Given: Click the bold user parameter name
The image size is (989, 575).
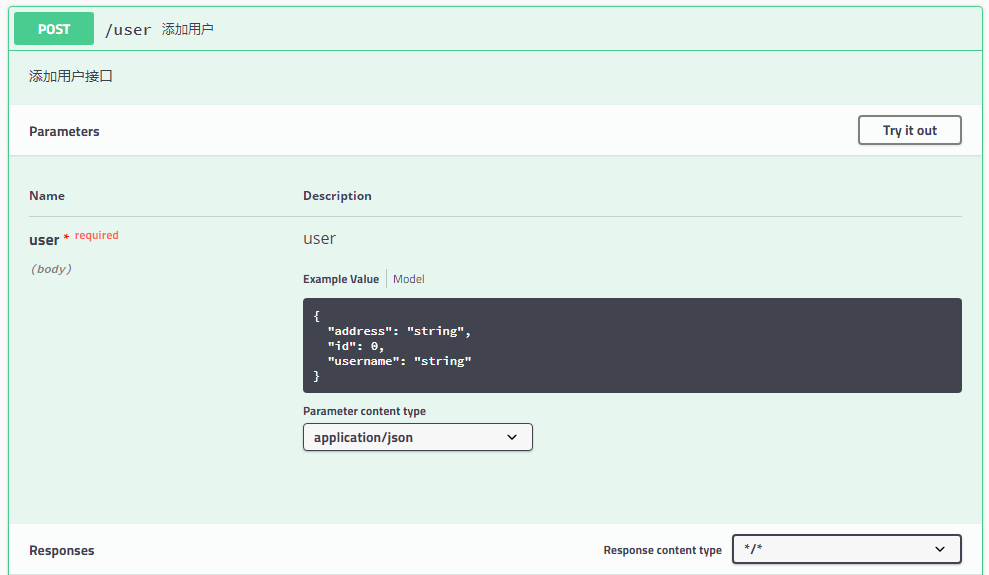Looking at the screenshot, I should coord(44,240).
